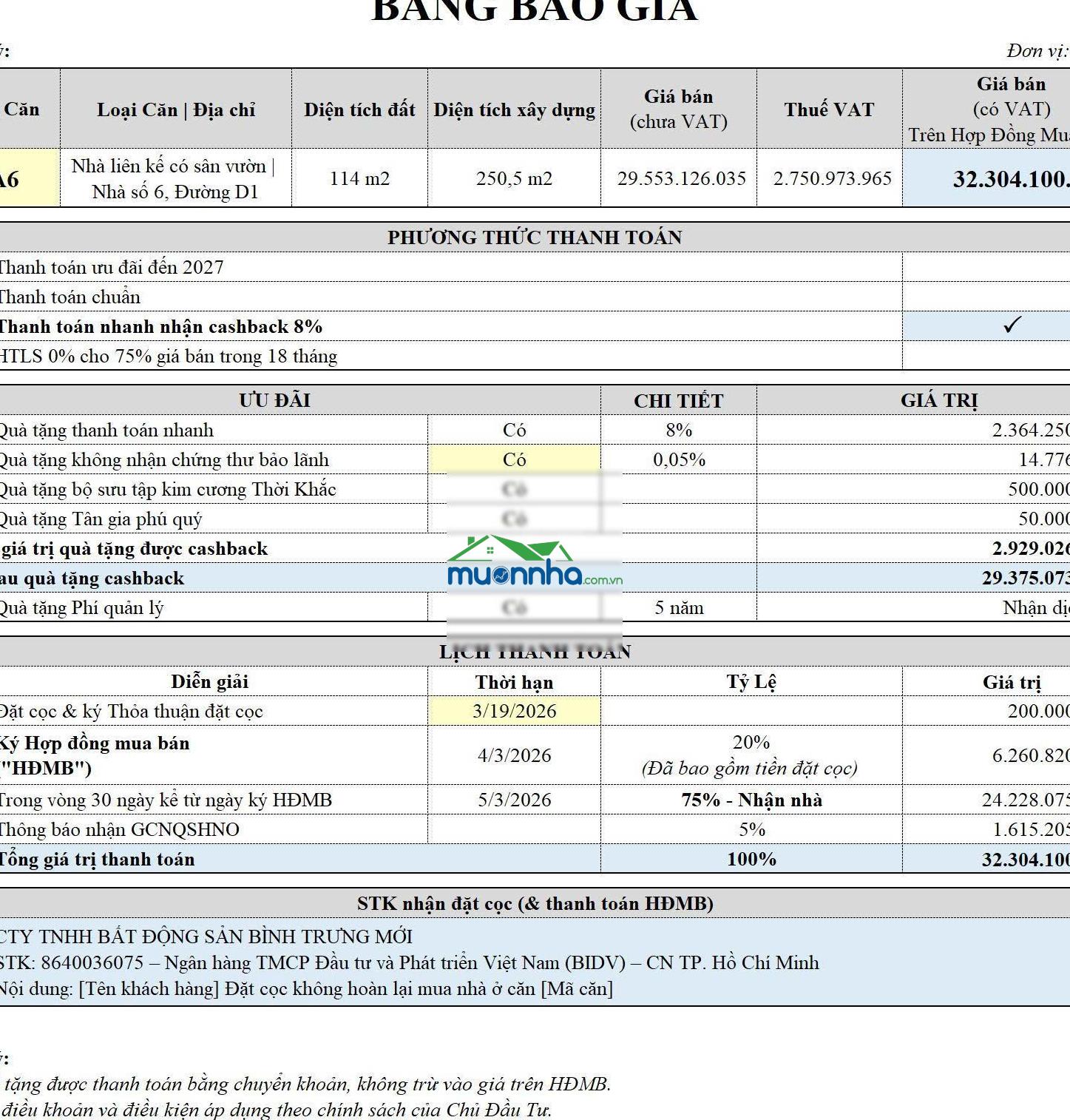Click the 'Quà tặng Phí quản lý' row label

click(81, 607)
